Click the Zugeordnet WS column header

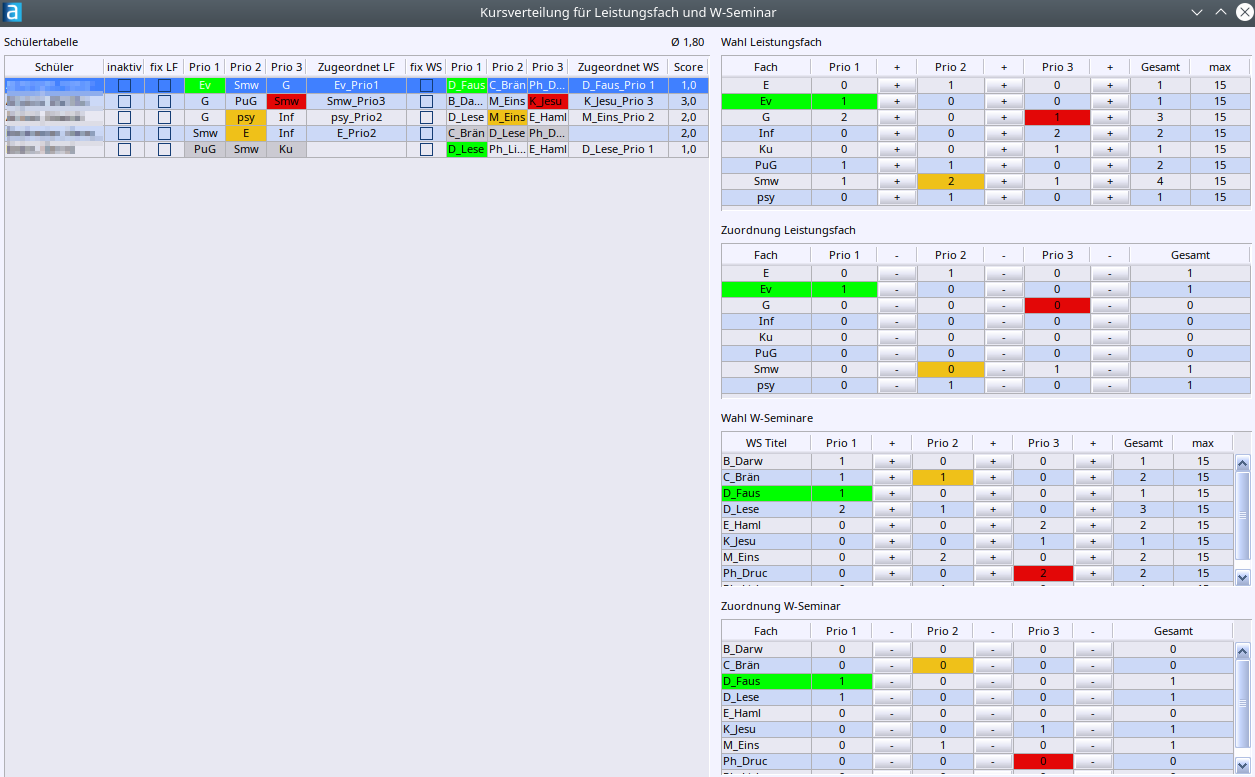click(618, 67)
